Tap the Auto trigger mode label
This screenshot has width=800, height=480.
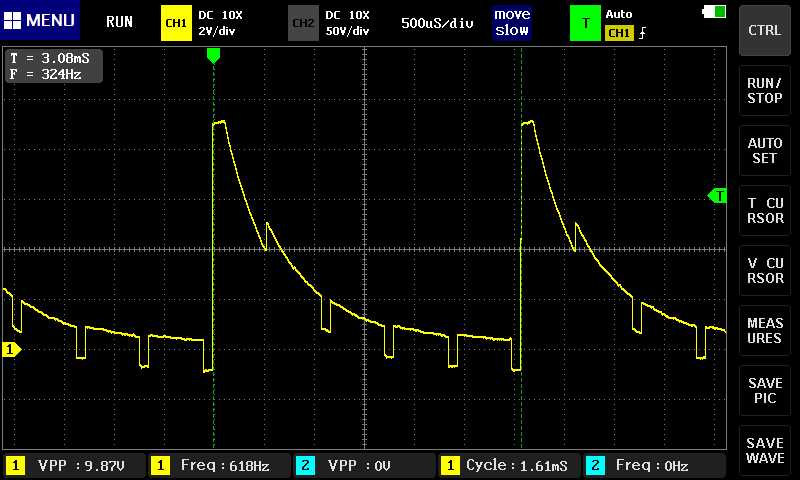pos(619,14)
